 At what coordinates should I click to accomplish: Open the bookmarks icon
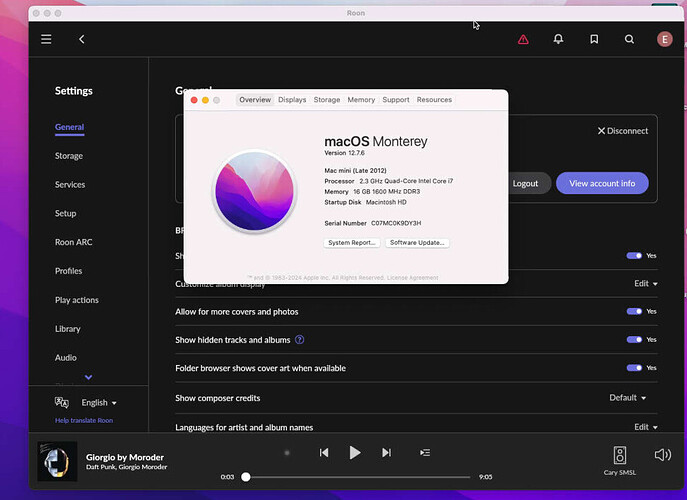[x=594, y=39]
